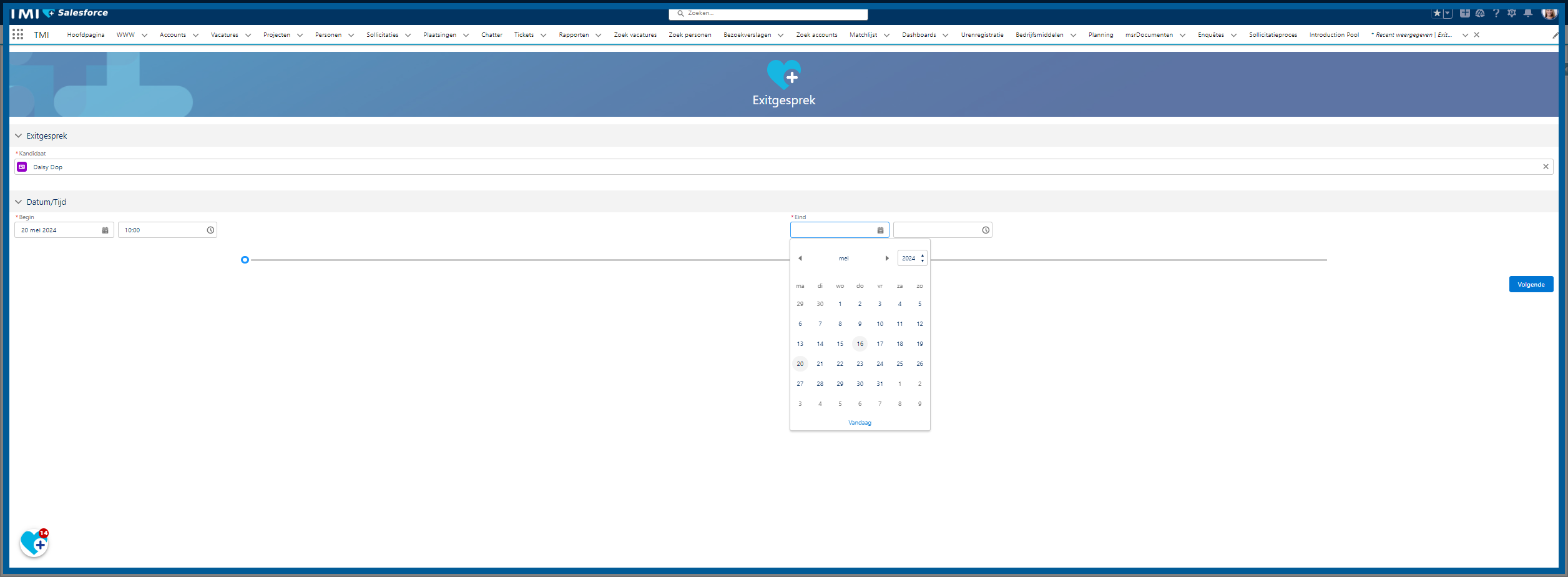This screenshot has width=1568, height=577.
Task: Expand the Rapporten menu chevron
Action: coord(598,36)
